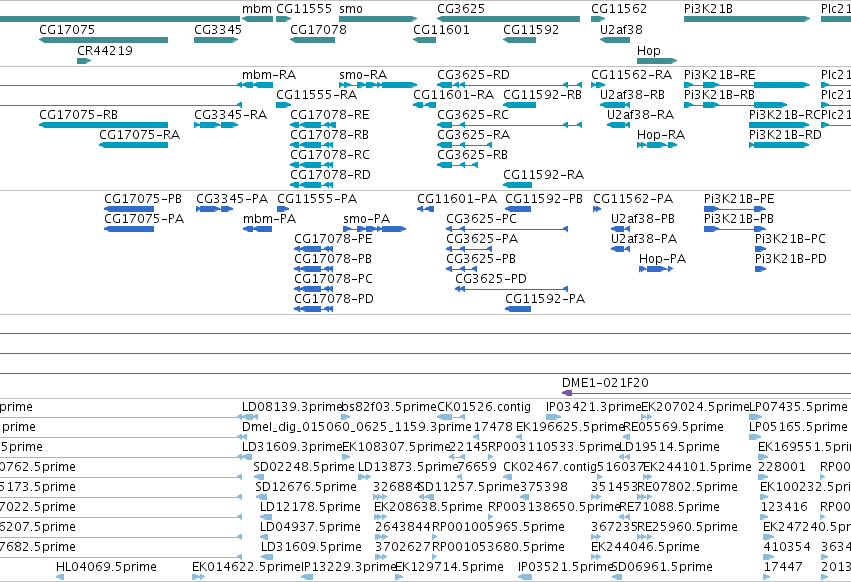Click transcript Pi3K21B-RD label
The height and width of the screenshot is (582, 851).
(x=785, y=135)
